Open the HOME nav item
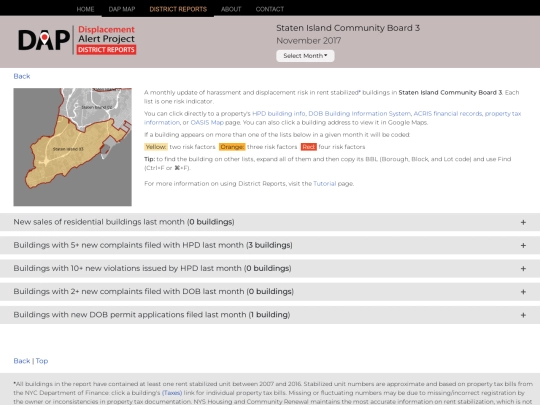 85,9
